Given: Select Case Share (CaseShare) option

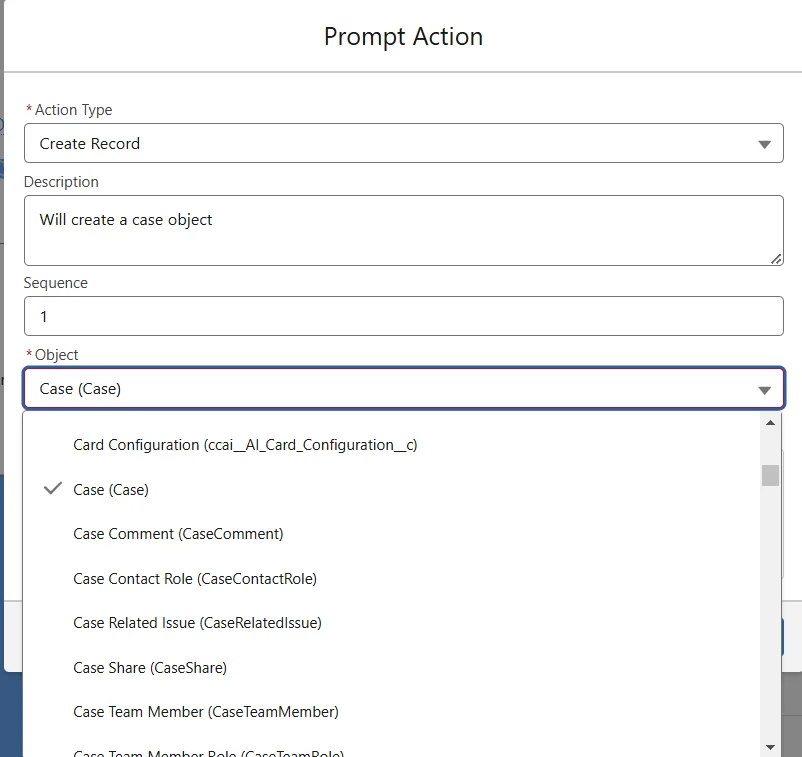Looking at the screenshot, I should tap(150, 668).
